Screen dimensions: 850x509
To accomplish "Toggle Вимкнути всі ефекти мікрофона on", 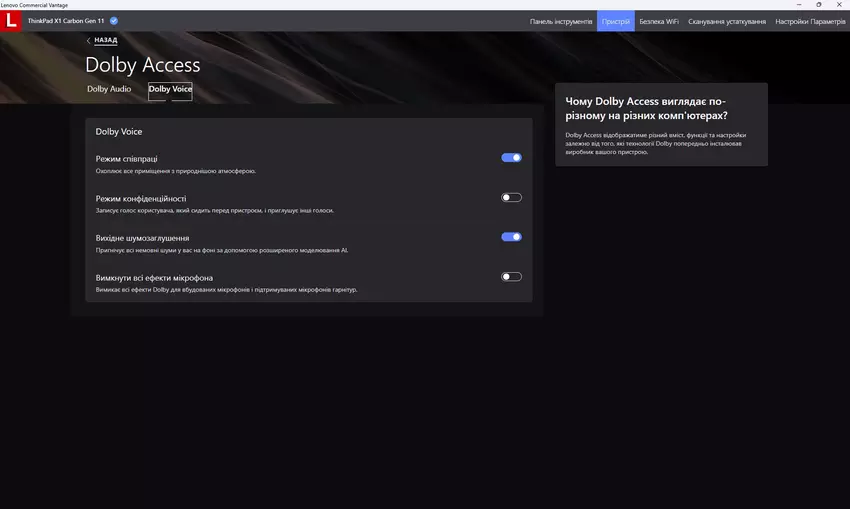I will [511, 277].
